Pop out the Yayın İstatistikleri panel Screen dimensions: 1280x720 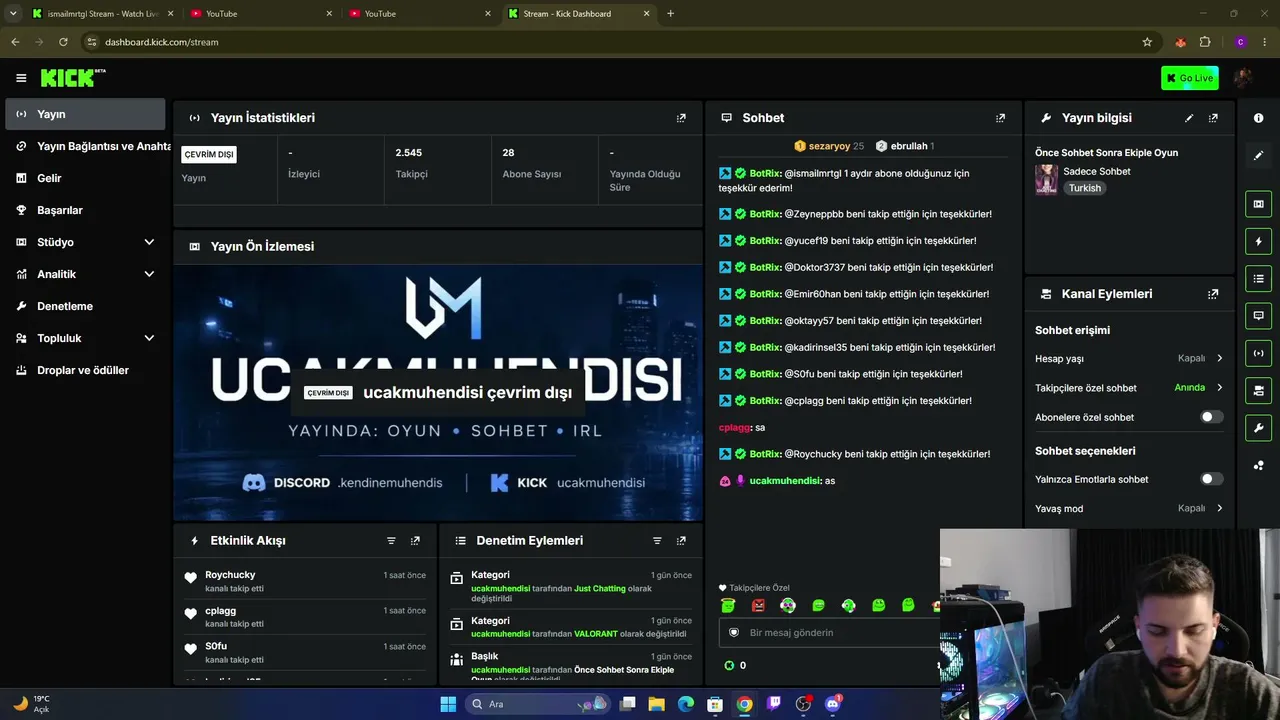click(x=681, y=118)
